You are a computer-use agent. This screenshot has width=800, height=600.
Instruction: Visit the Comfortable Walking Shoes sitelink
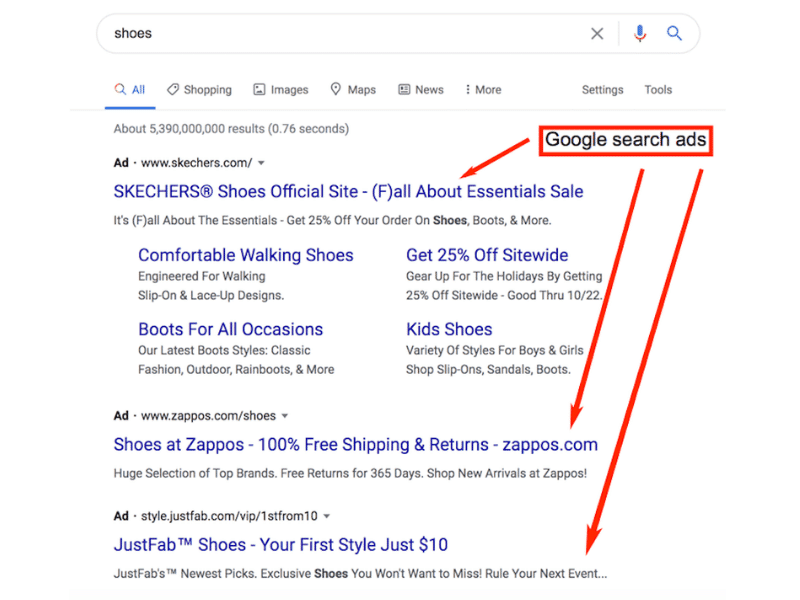(245, 255)
